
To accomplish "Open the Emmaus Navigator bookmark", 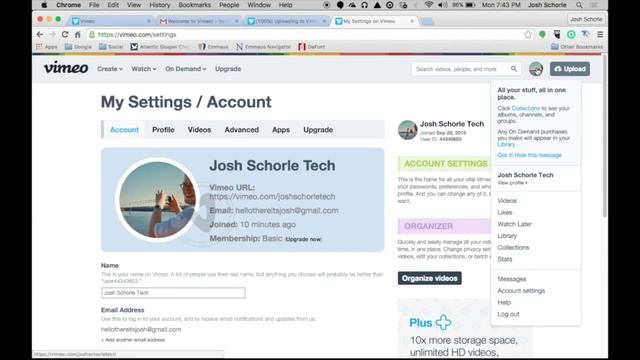I will point(263,47).
